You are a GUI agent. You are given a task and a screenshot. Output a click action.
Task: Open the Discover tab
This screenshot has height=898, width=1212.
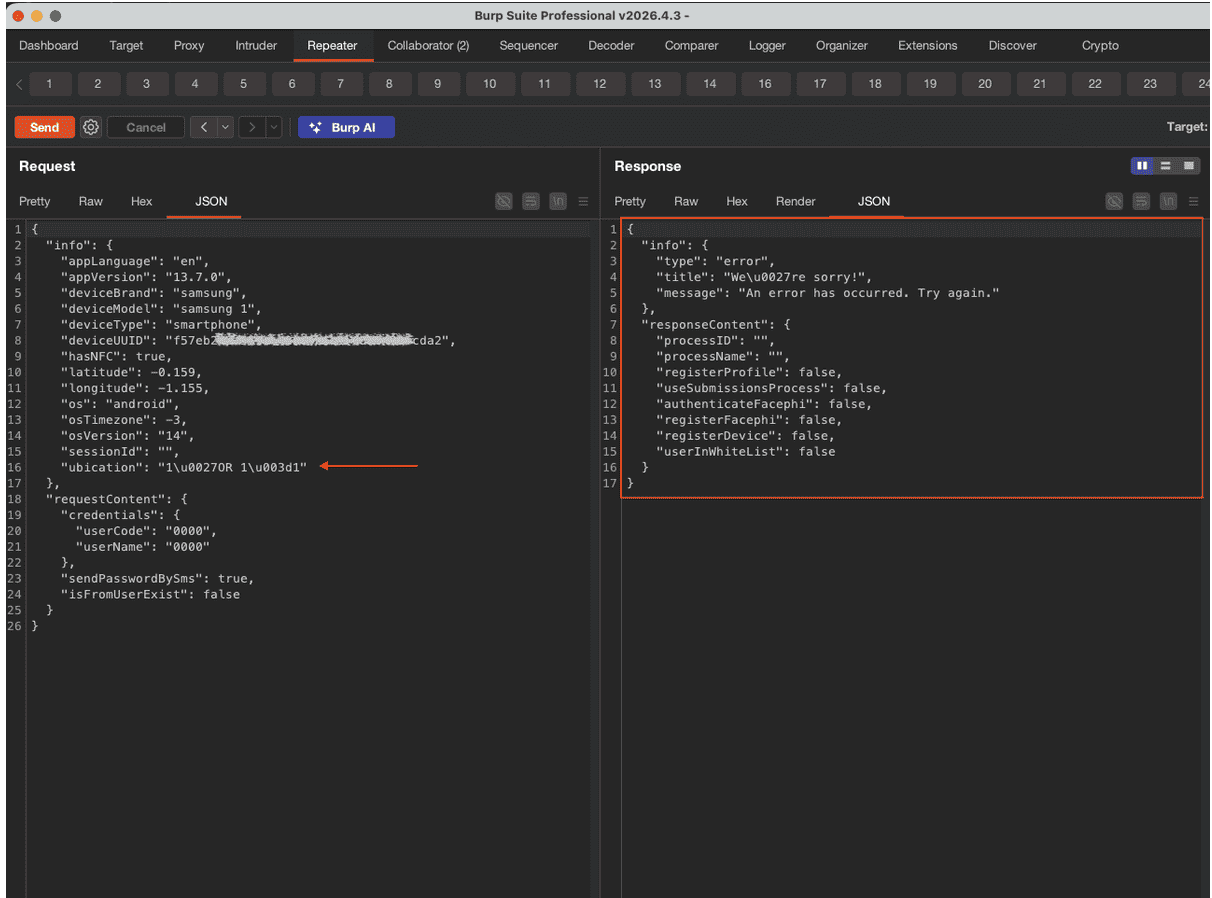pos(1013,45)
